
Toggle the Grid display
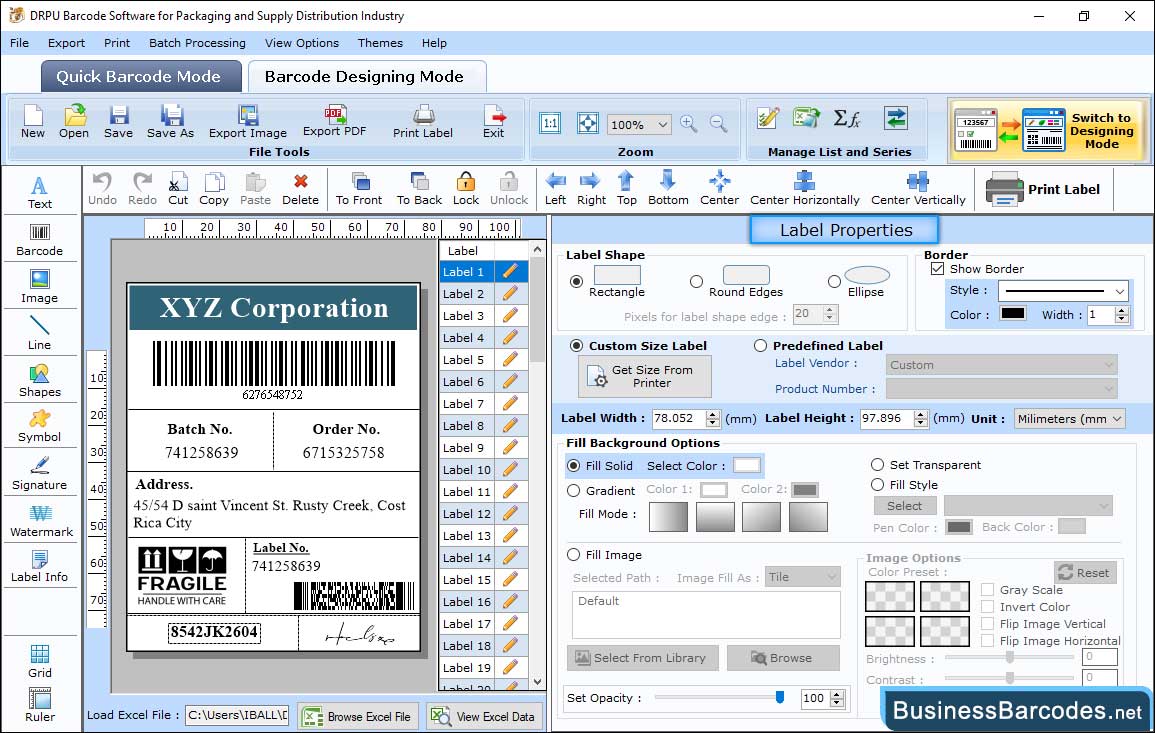pyautogui.click(x=40, y=661)
